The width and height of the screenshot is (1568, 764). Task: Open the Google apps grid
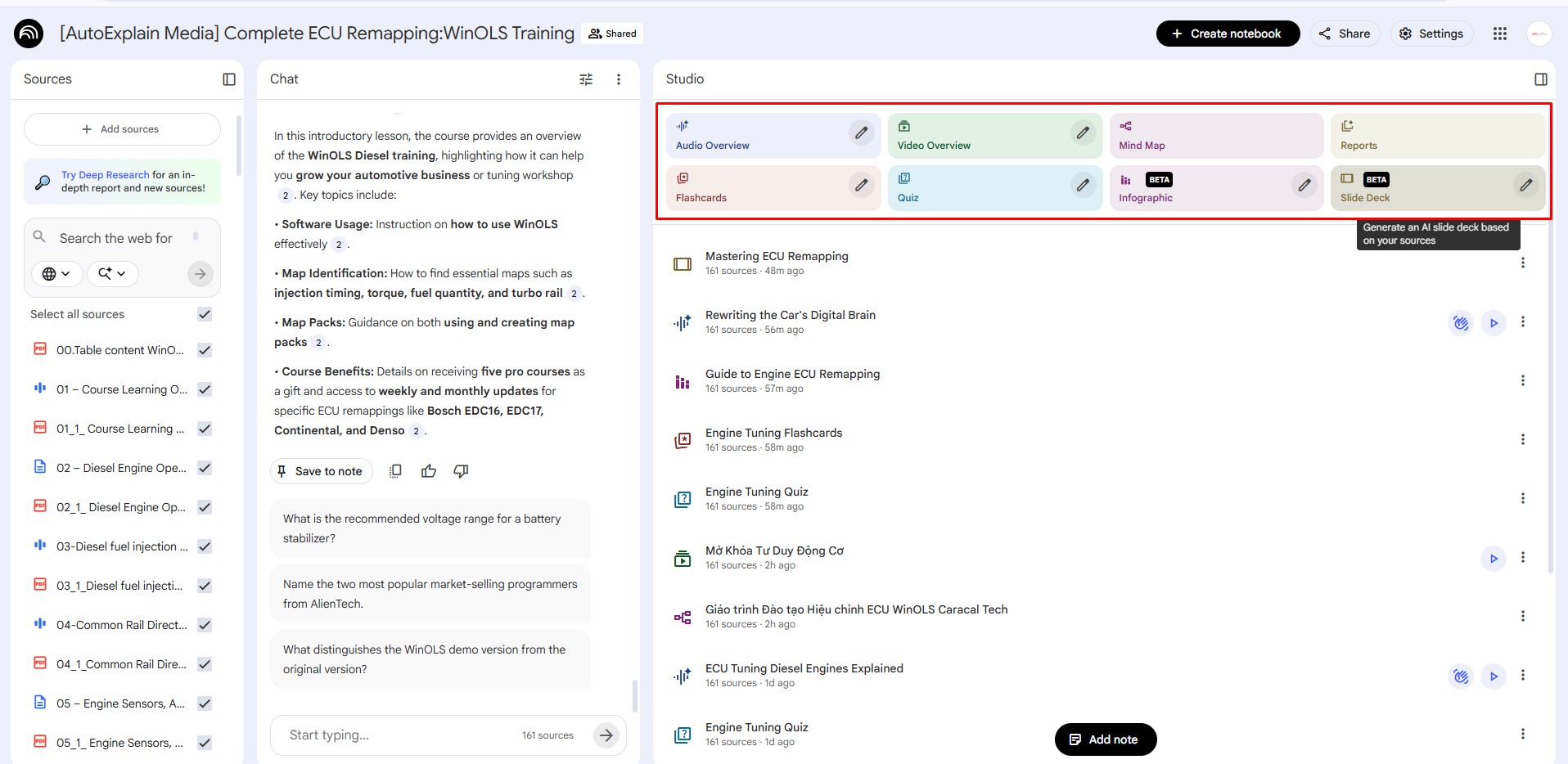tap(1499, 34)
